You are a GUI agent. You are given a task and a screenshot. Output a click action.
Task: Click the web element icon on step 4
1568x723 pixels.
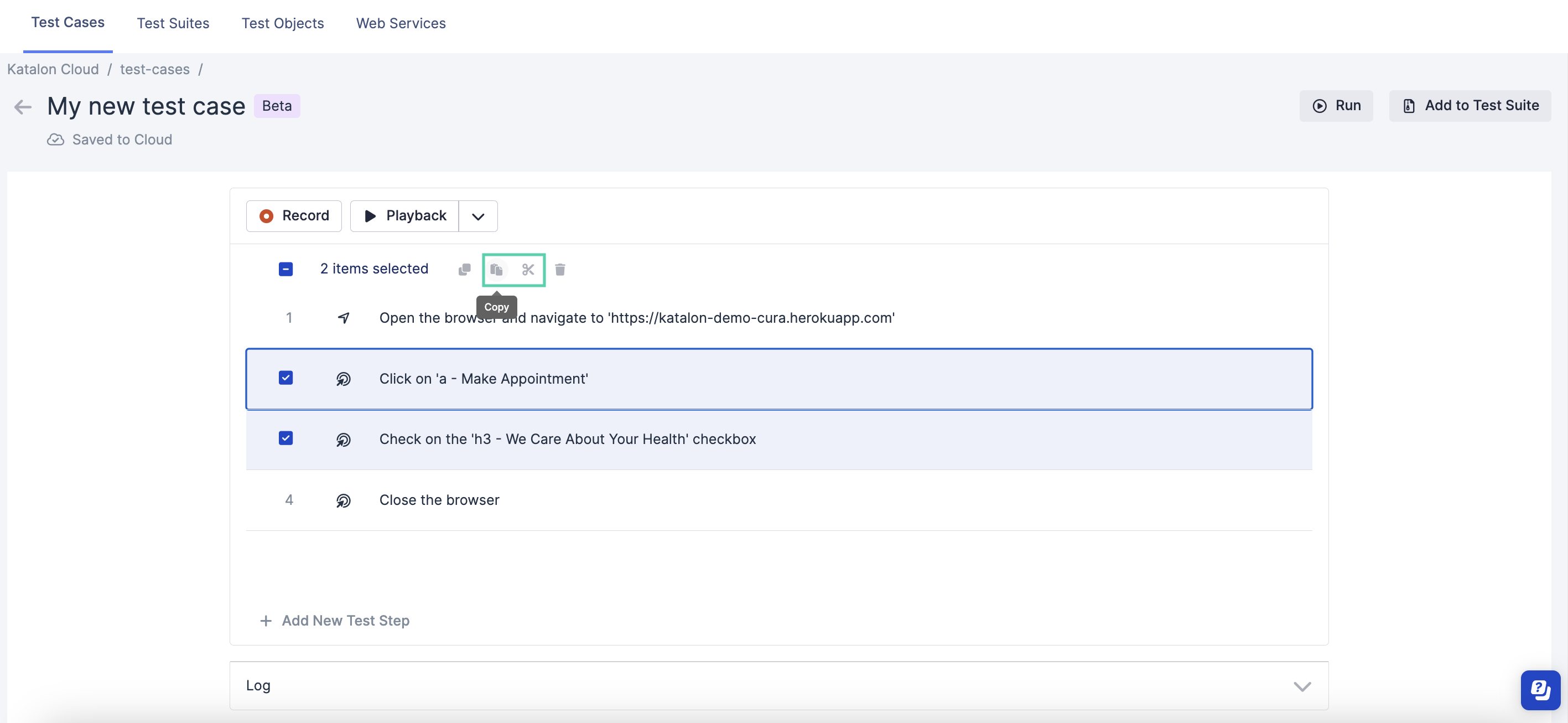pos(344,500)
